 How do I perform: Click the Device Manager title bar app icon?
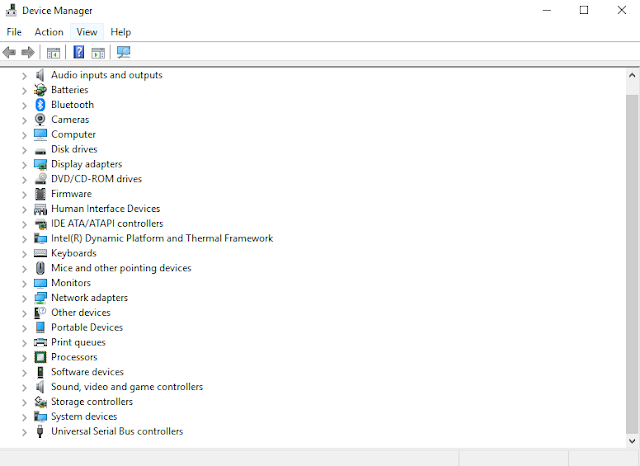(11, 10)
